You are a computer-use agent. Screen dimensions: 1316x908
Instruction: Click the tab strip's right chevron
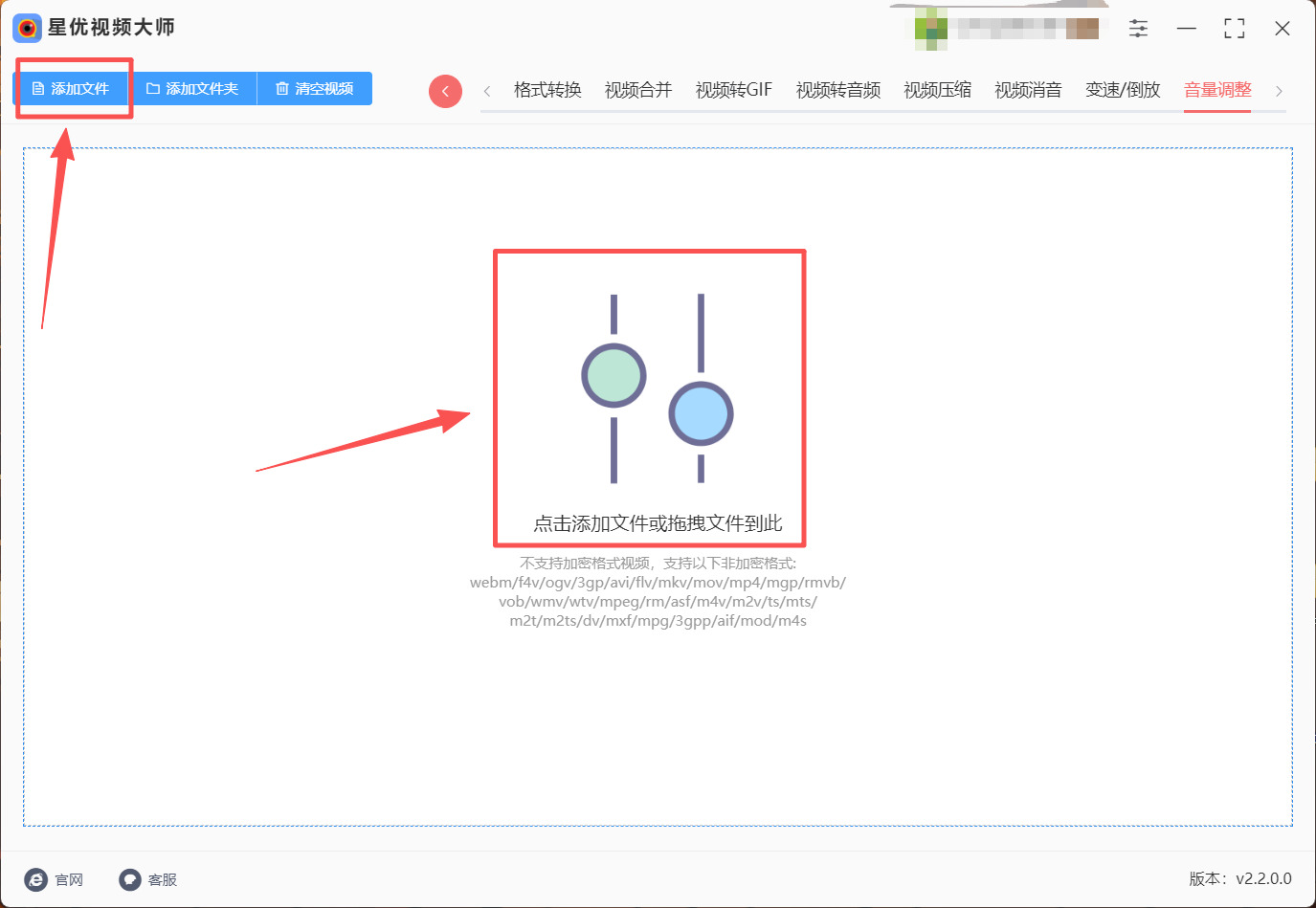pyautogui.click(x=1279, y=91)
